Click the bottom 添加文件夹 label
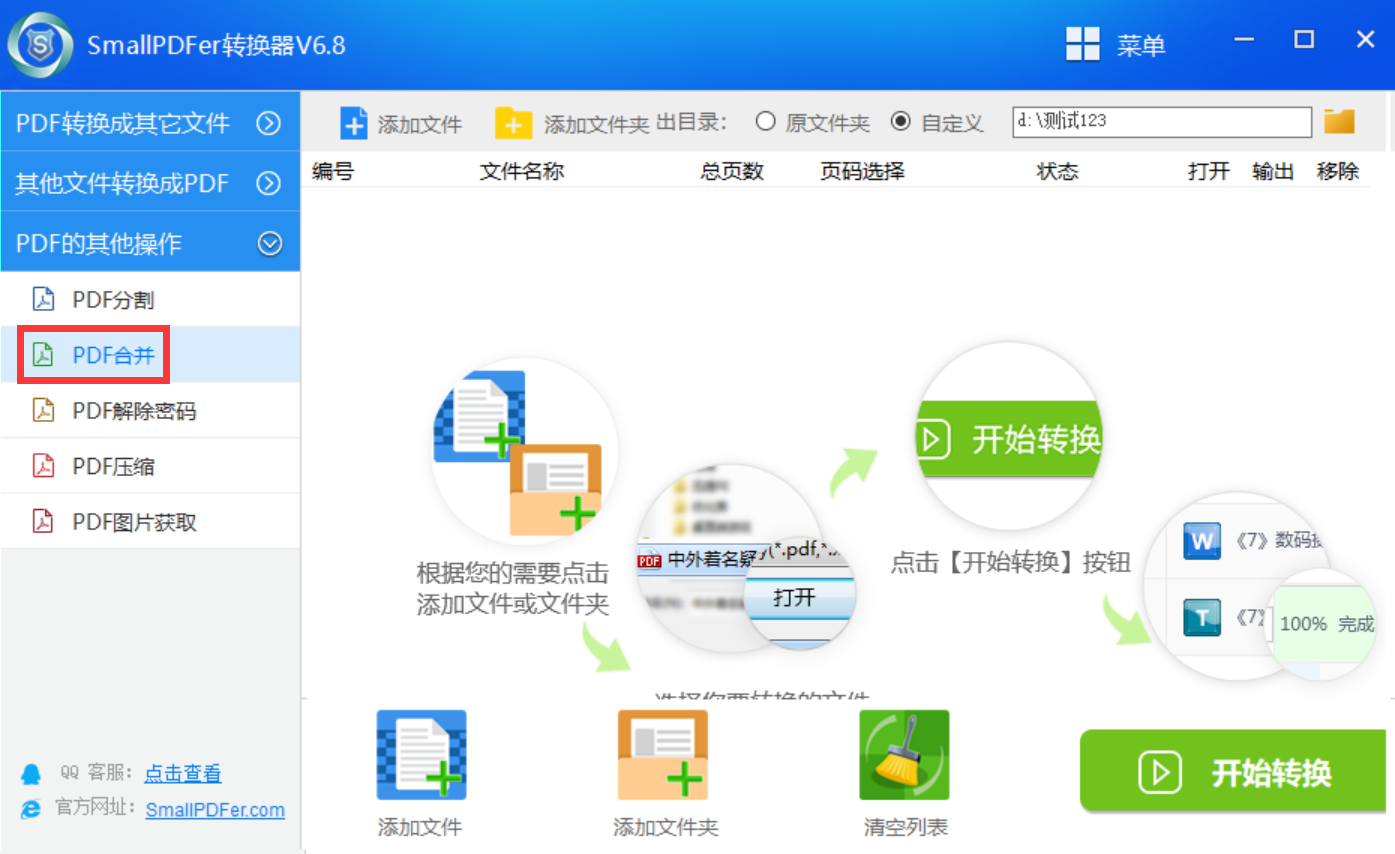 [666, 827]
